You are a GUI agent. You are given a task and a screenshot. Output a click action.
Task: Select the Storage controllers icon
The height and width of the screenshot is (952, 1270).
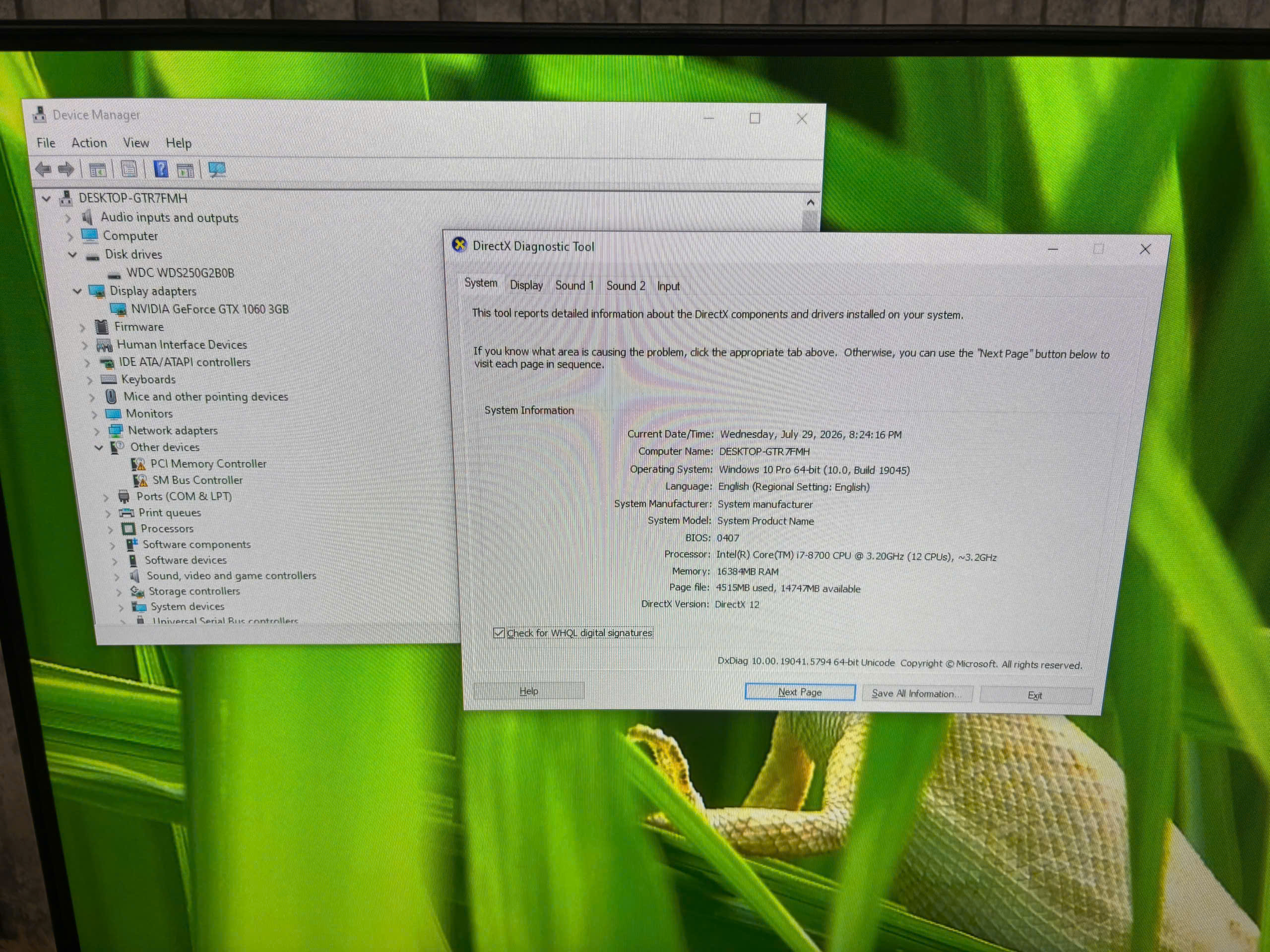[137, 591]
